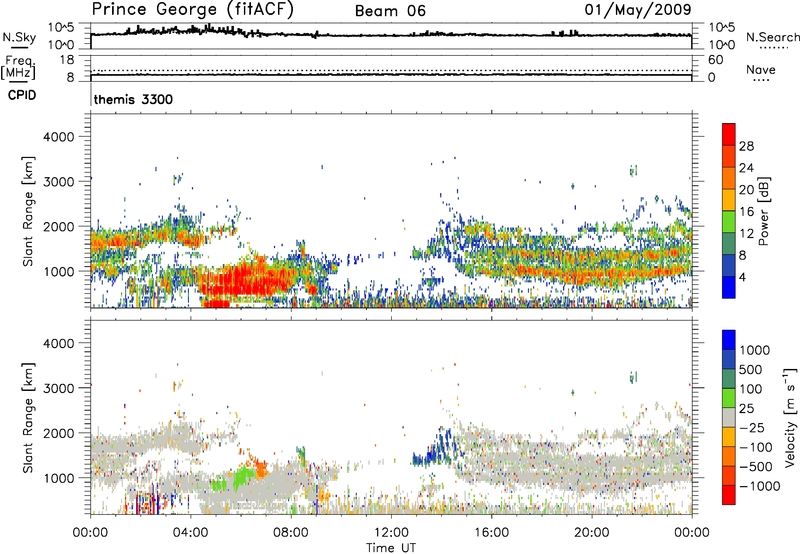The image size is (800, 554).
Task: Click the '16:00' time axis label
Action: pos(491,533)
